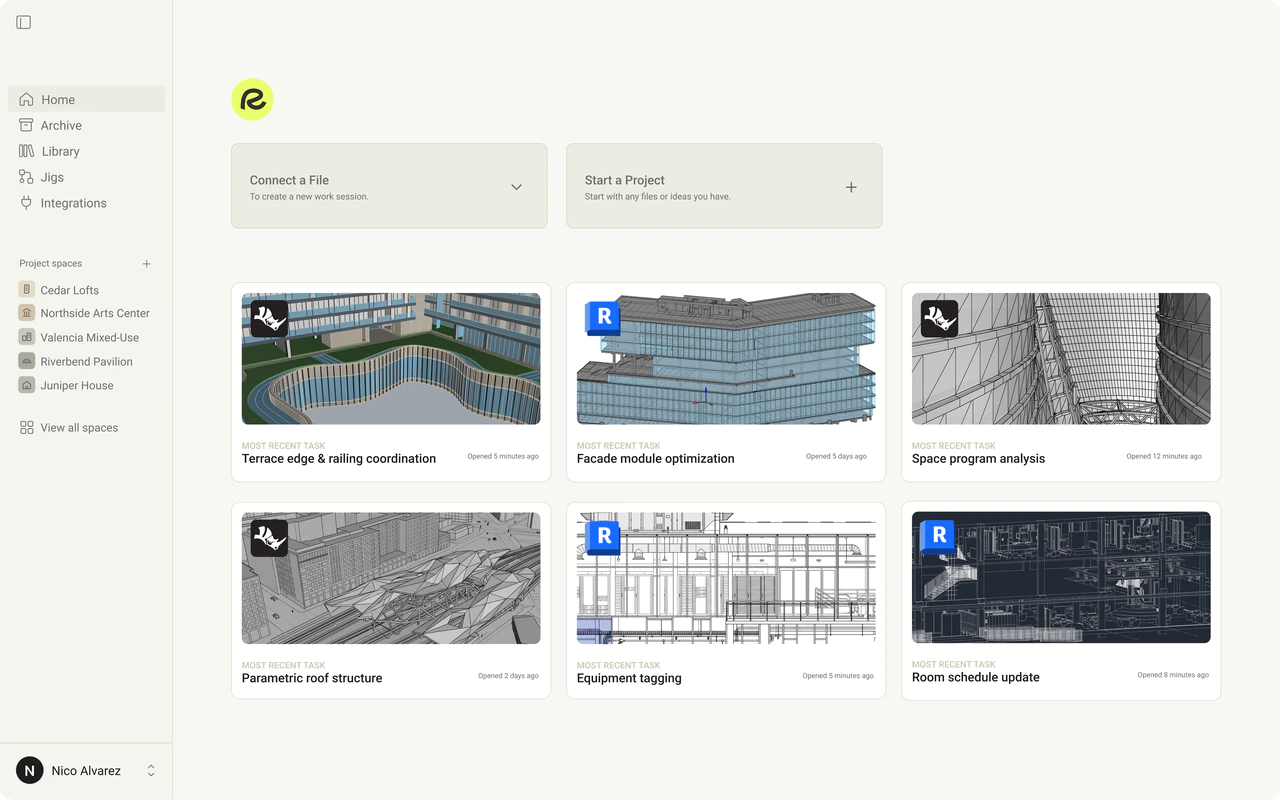1280x800 pixels.
Task: Open the Terrace edge & railing coordination thumbnail
Action: [x=391, y=359]
